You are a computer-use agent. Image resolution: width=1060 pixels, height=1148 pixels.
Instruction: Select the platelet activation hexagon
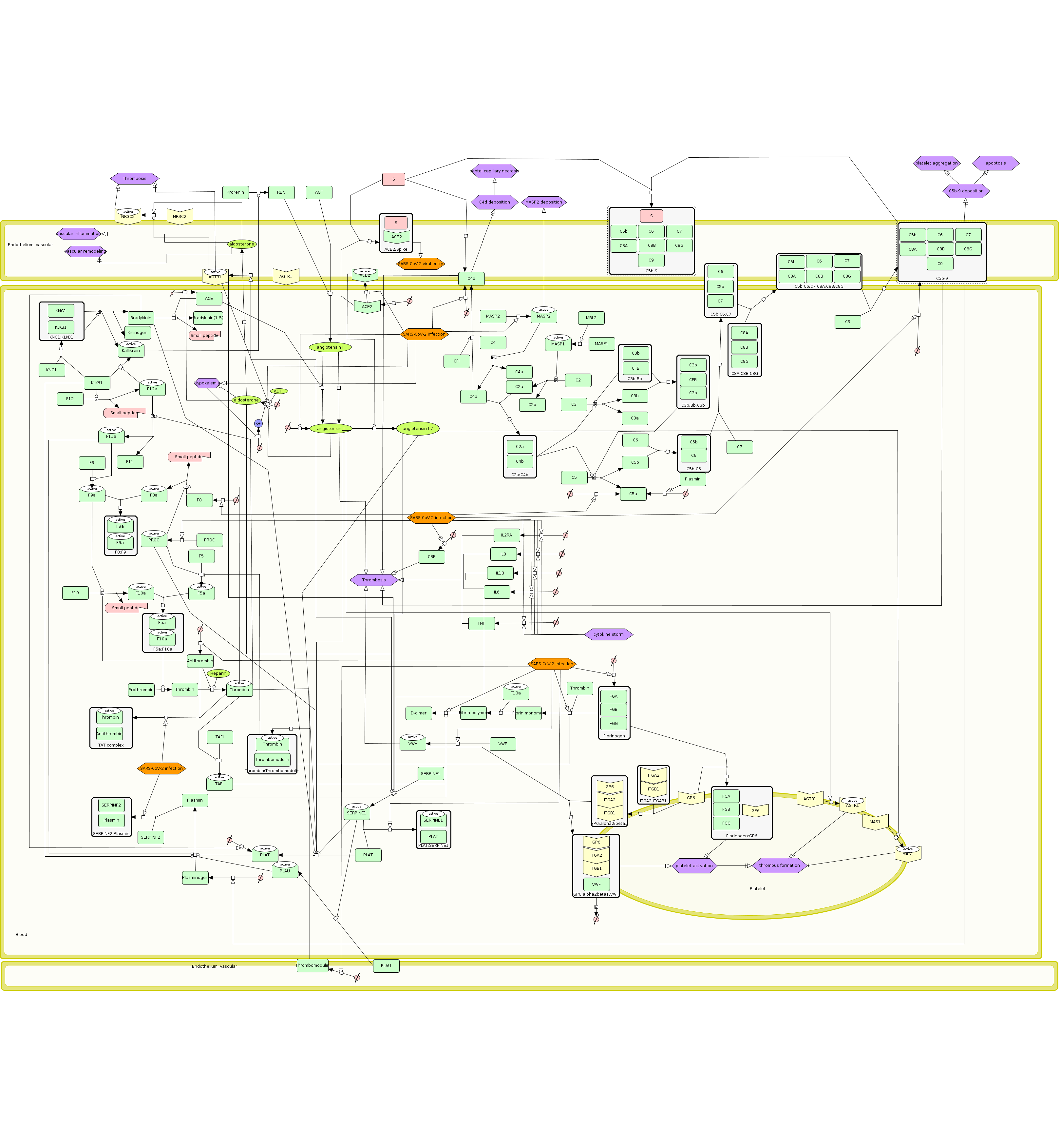click(694, 866)
